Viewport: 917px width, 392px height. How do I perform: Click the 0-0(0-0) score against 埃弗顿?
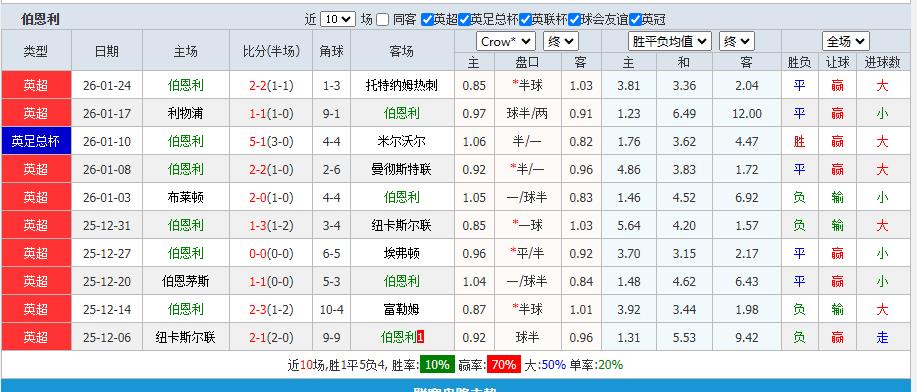pyautogui.click(x=271, y=253)
